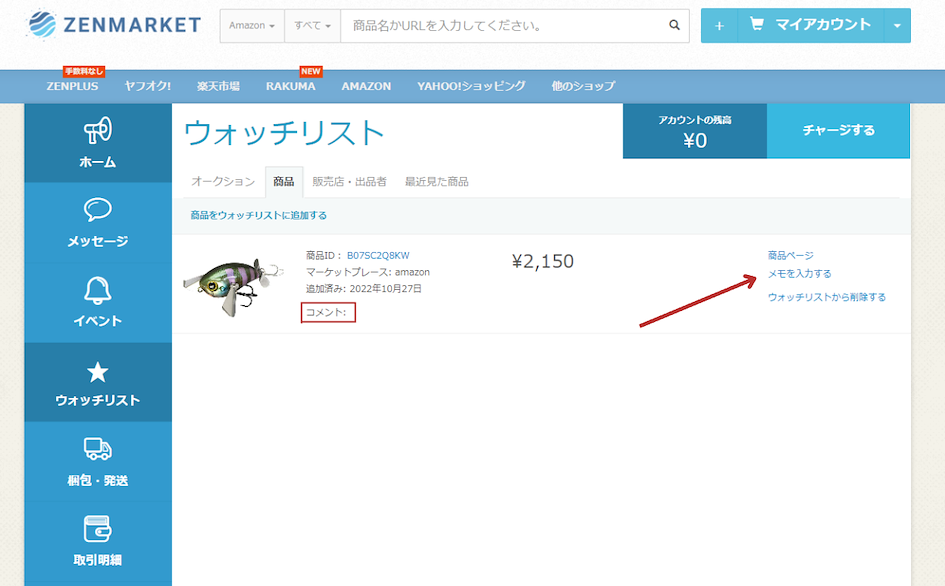Screen dimensions: 945x586
Task: Click the ウォッチリスト page heading
Action: tap(284, 133)
